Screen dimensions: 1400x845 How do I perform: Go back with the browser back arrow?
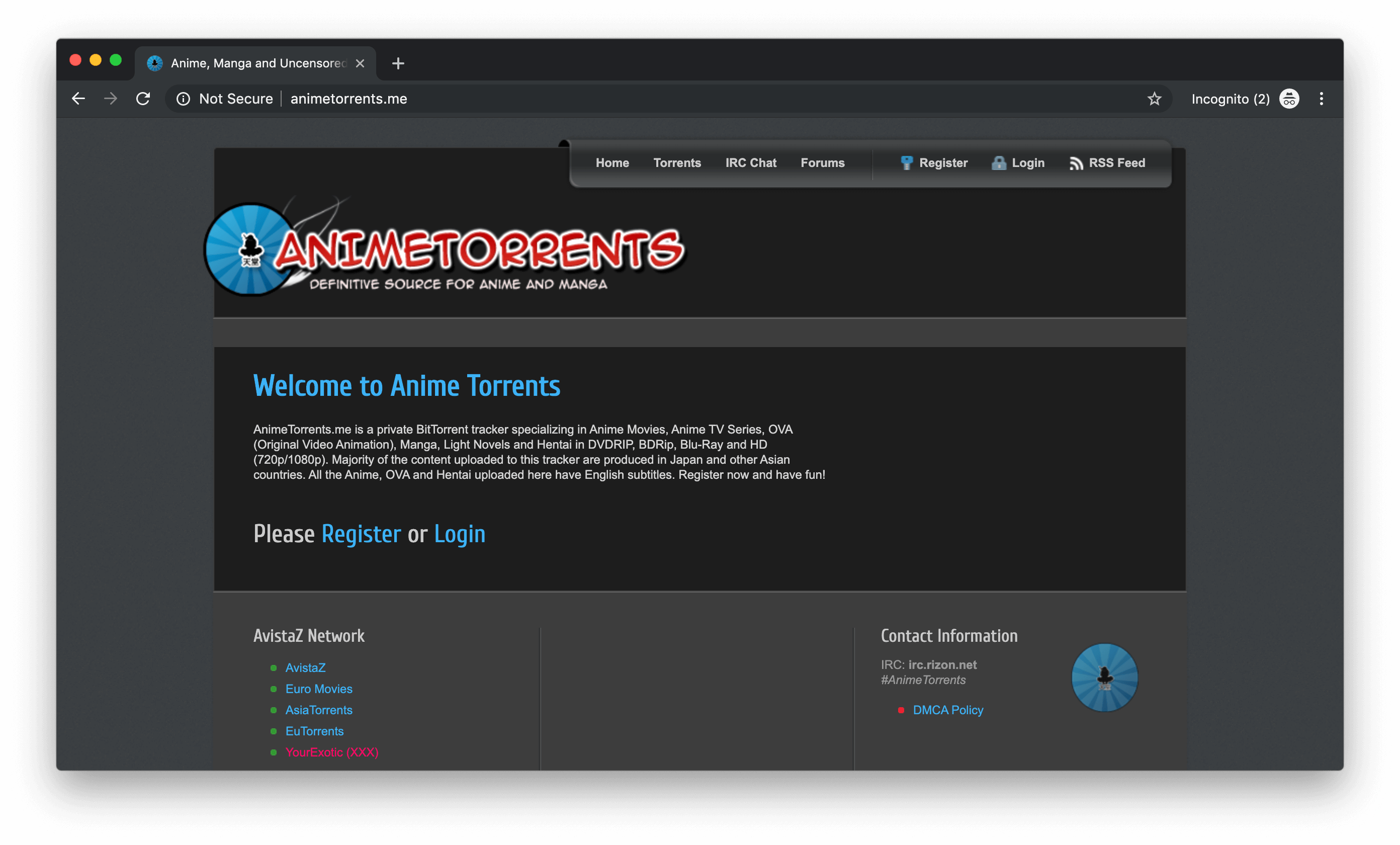click(78, 99)
